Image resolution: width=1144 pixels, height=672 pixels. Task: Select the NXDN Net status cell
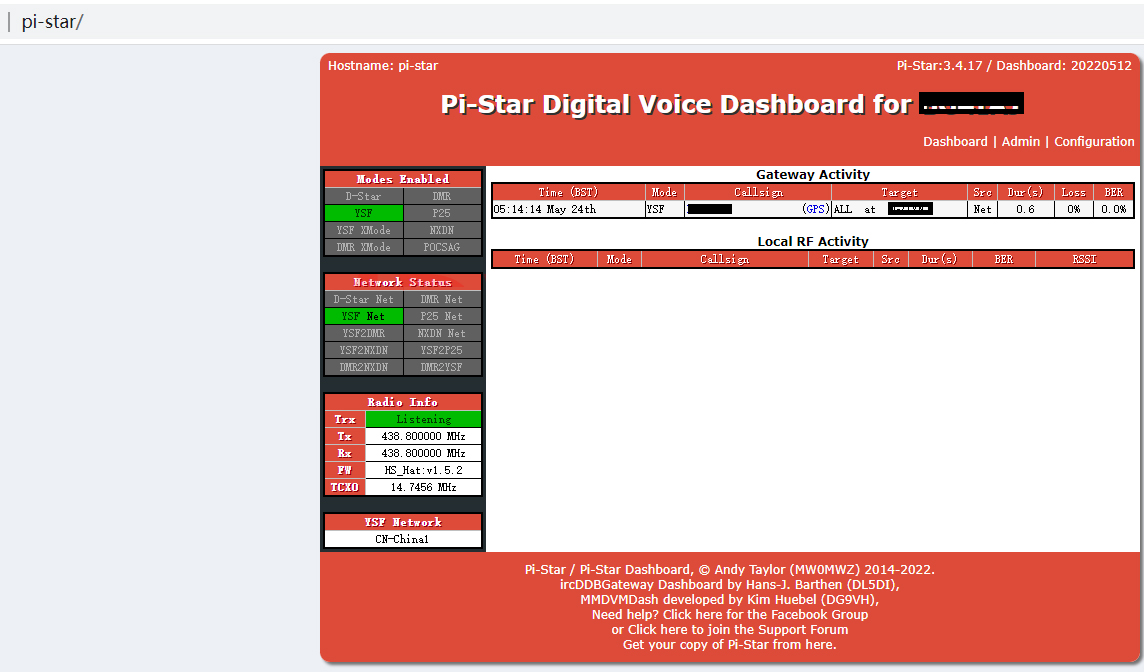[442, 333]
